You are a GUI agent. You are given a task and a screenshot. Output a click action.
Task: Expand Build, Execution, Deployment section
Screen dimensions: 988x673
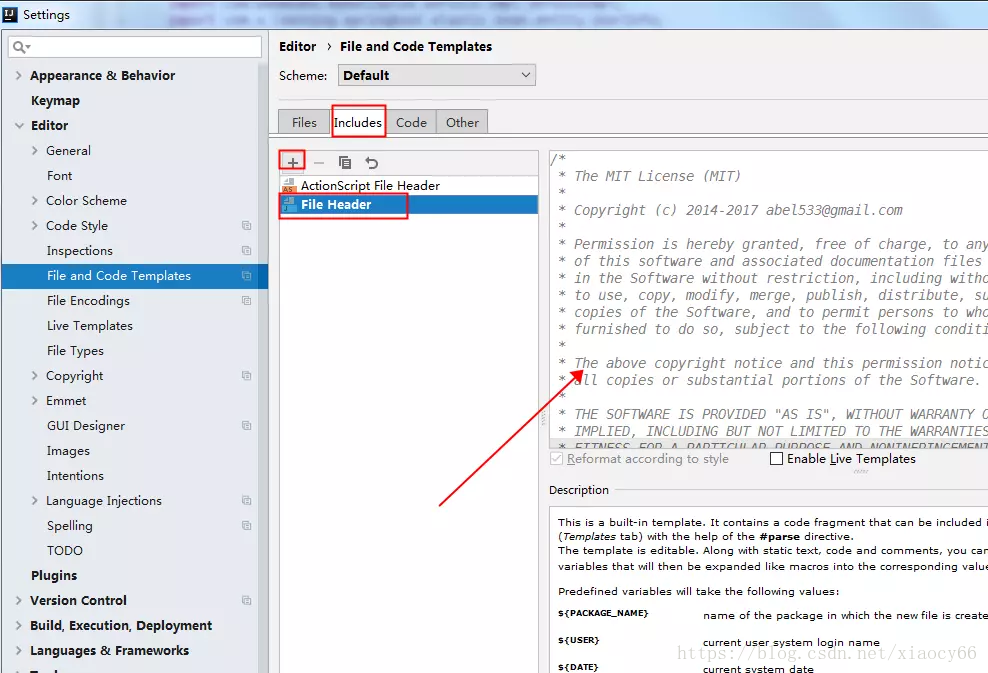(18, 626)
